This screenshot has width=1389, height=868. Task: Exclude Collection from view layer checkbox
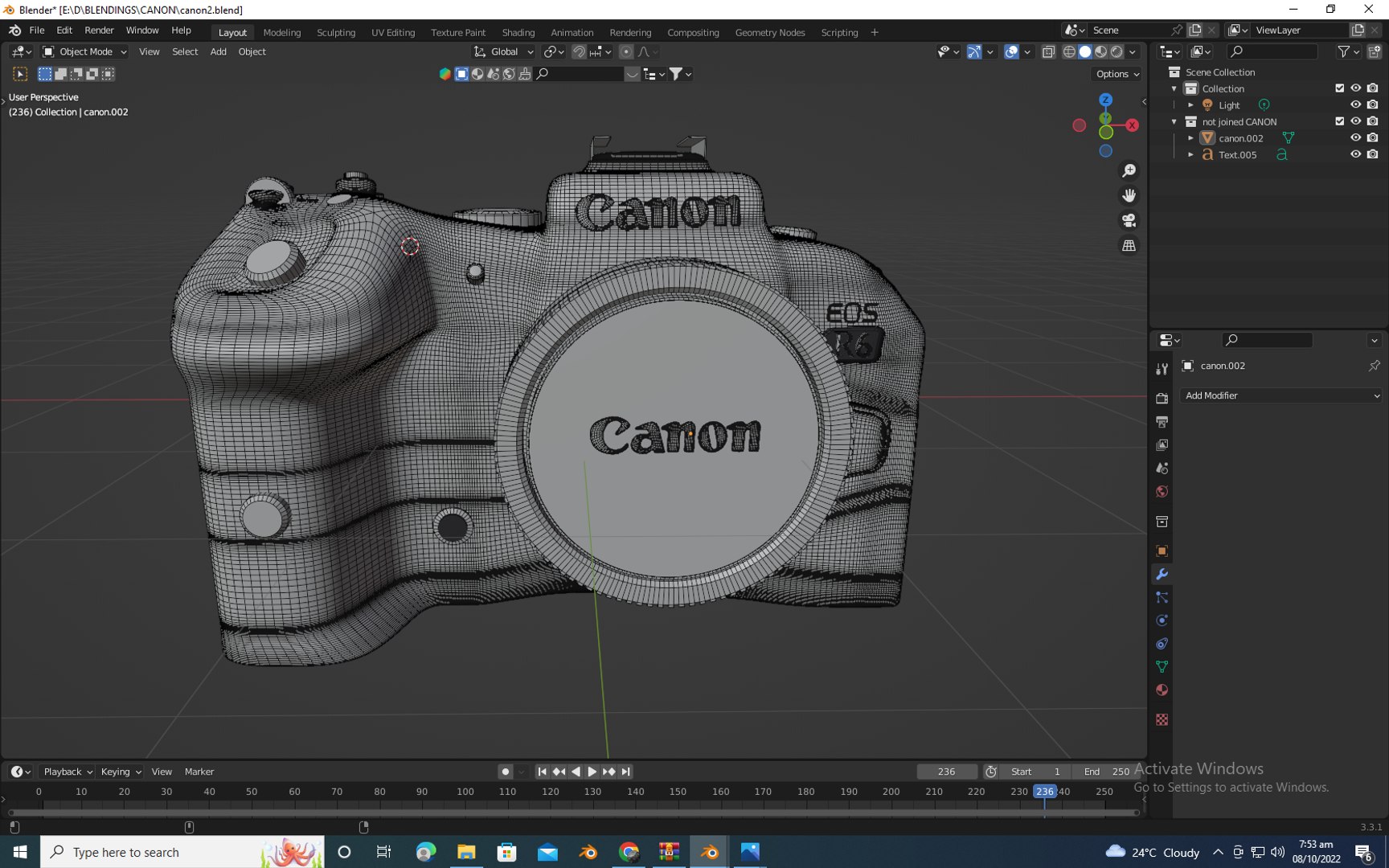coord(1339,88)
